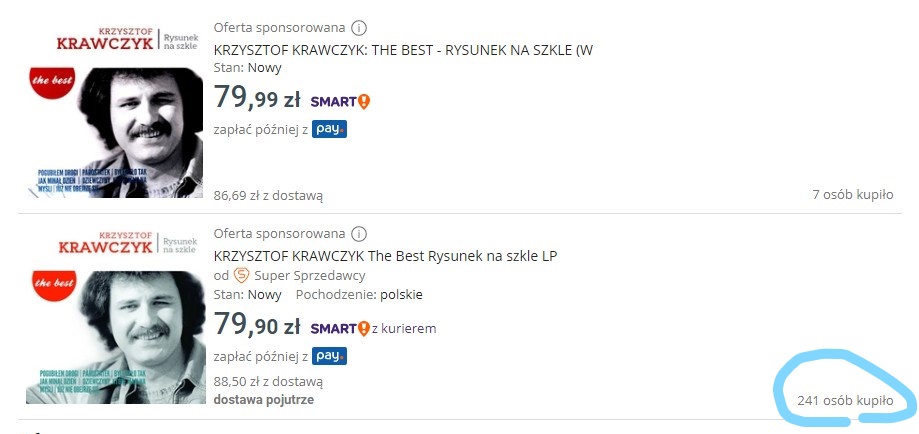This screenshot has height=434, width=919.
Task: Click SMART! badge beside 79,99 zł price
Action: pyautogui.click(x=340, y=101)
